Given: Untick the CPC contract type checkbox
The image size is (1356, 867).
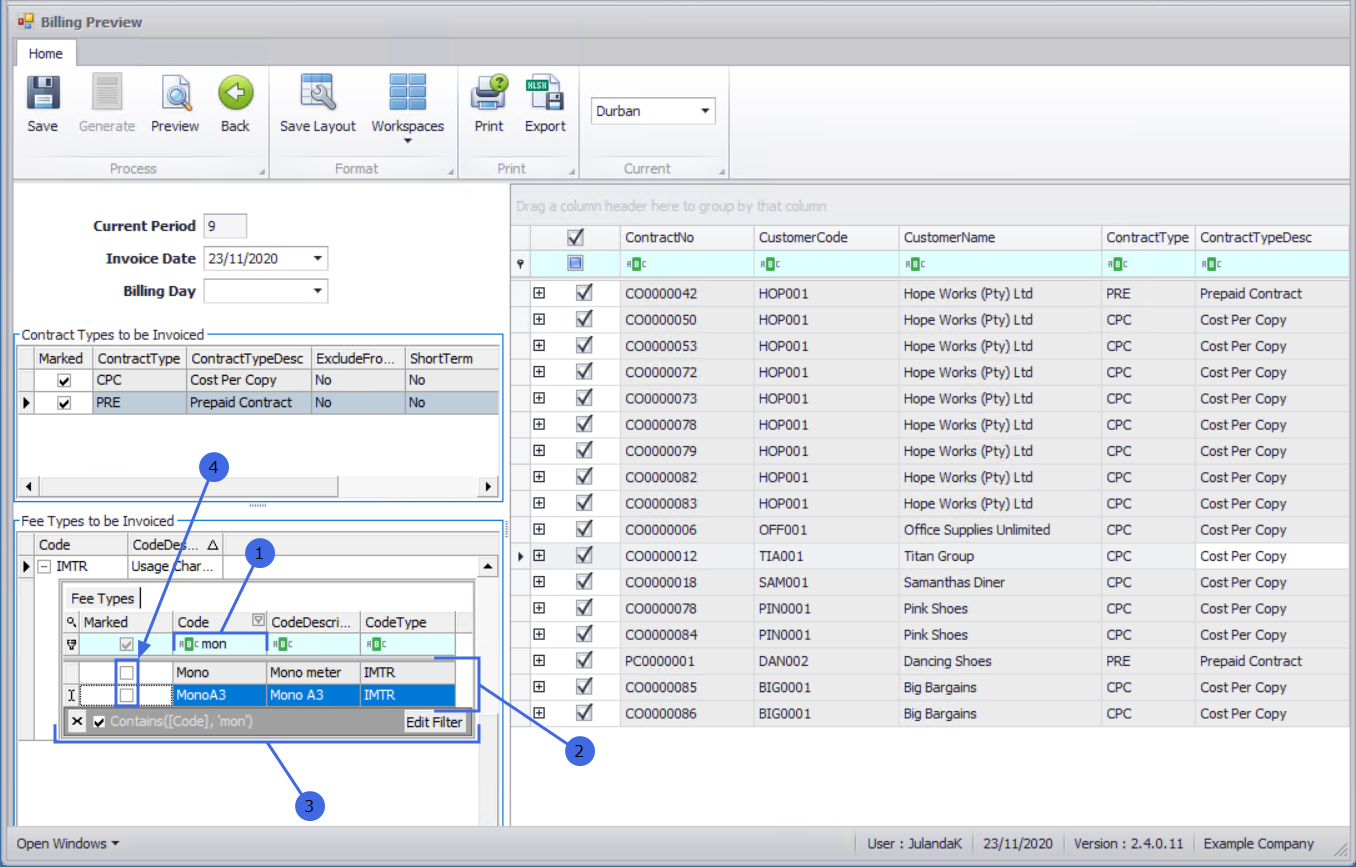Looking at the screenshot, I should pyautogui.click(x=64, y=381).
